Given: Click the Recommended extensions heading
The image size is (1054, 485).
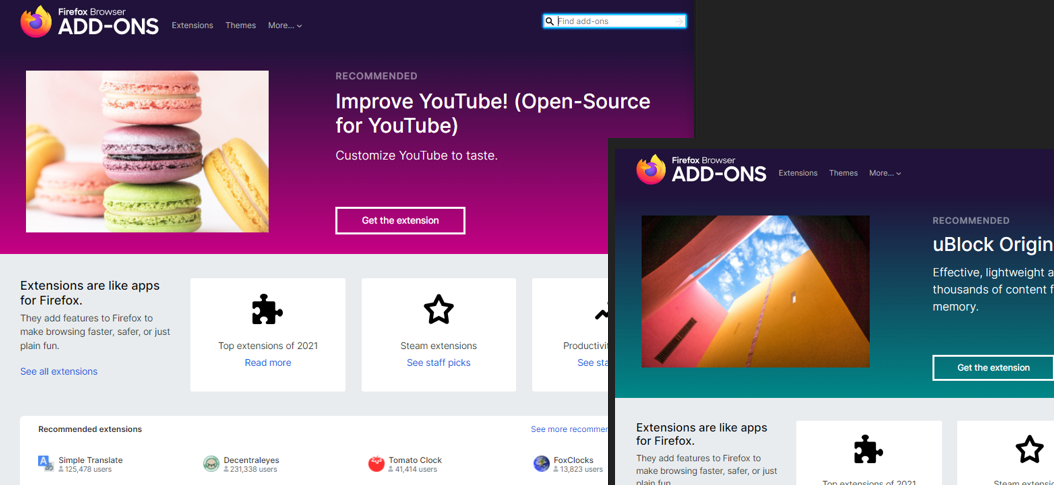Looking at the screenshot, I should 90,429.
